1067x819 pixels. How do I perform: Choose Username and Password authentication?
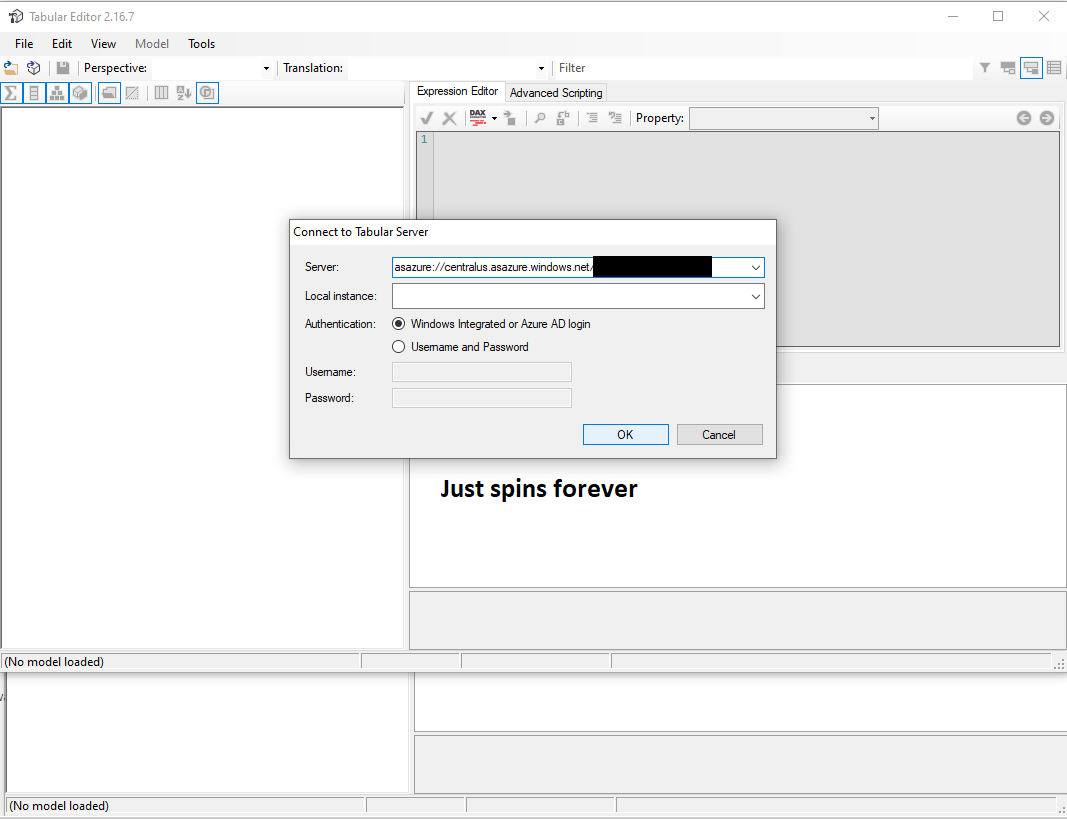[x=399, y=346]
